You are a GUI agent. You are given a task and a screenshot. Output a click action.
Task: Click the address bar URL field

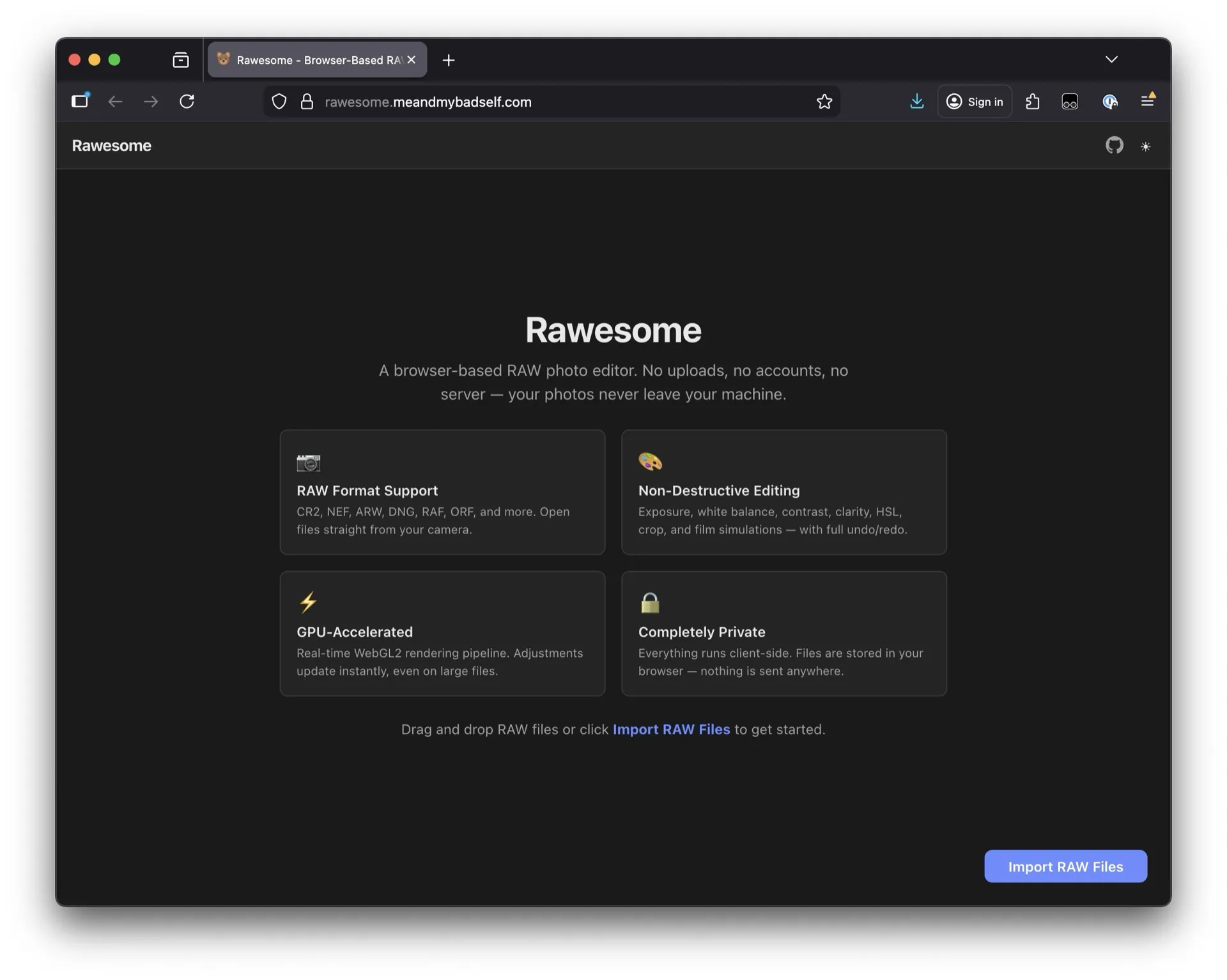543,102
